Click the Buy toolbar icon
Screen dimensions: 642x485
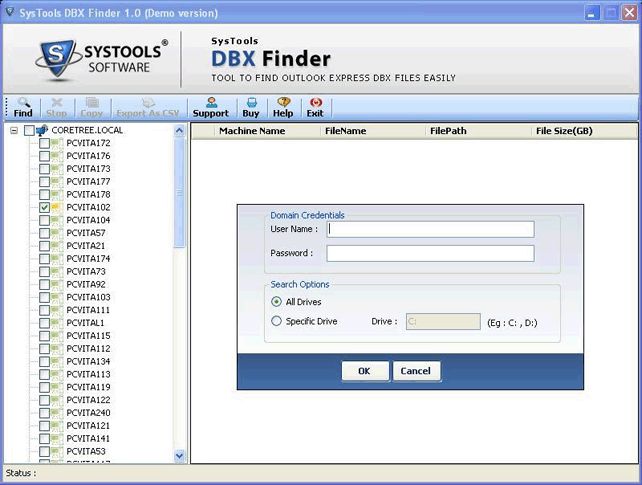point(251,102)
